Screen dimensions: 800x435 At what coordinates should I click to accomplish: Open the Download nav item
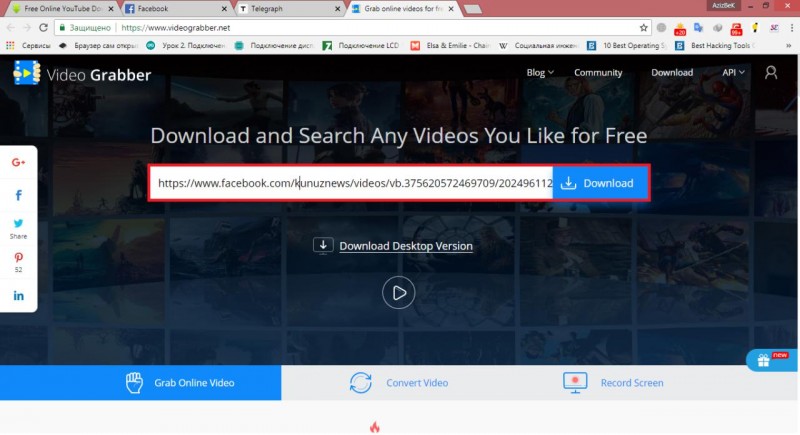(x=672, y=72)
